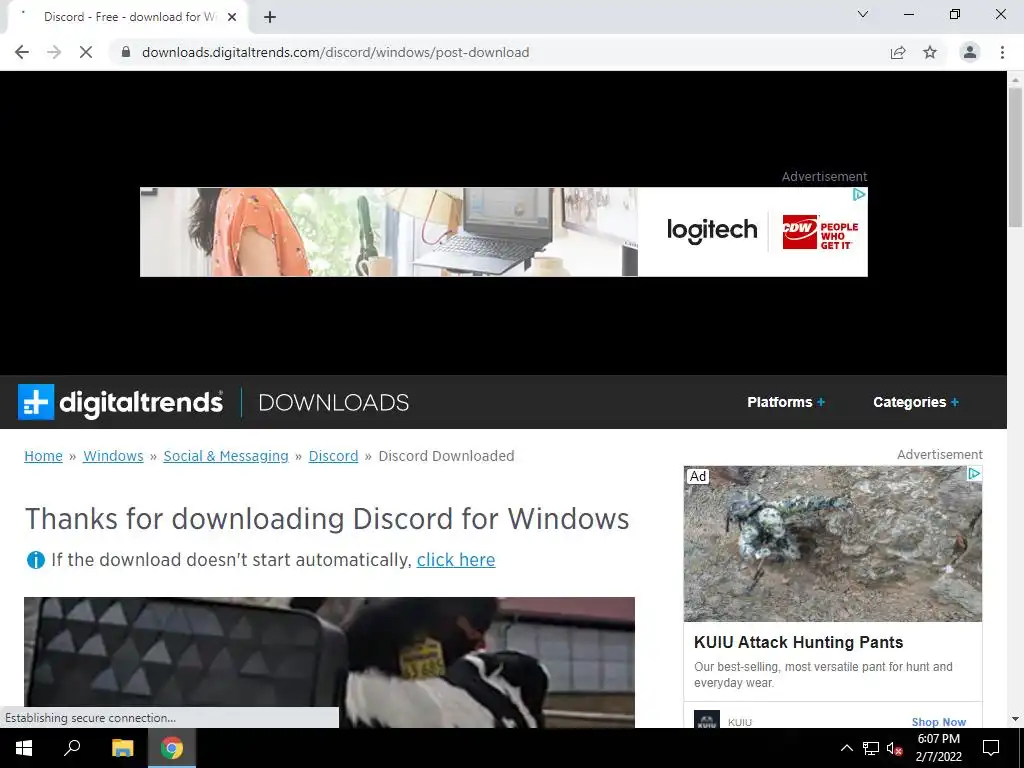Click the 'Discord Downloaded' breadcrumb text
The image size is (1024, 768).
[x=447, y=456]
